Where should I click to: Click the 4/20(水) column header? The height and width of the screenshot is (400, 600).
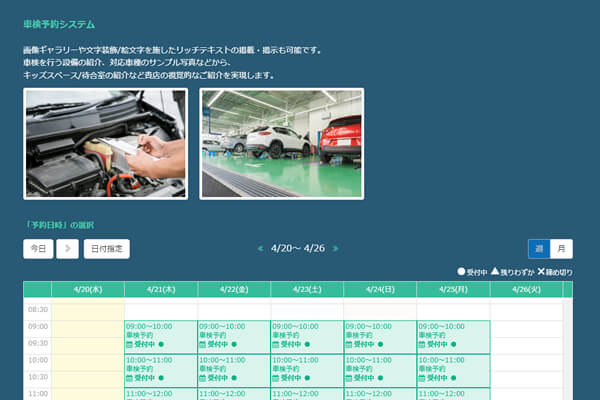coord(87,289)
